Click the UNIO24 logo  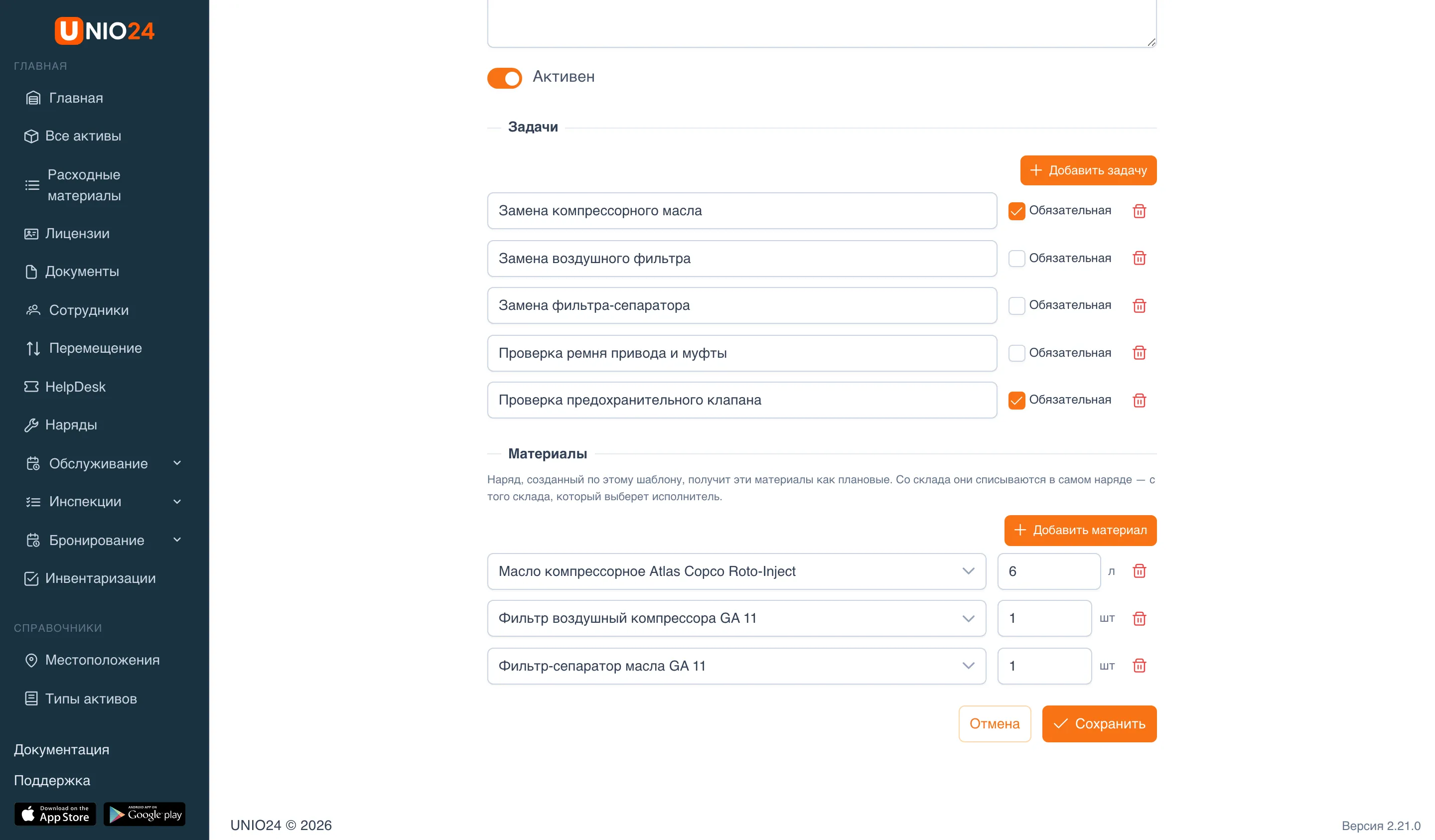(104, 31)
